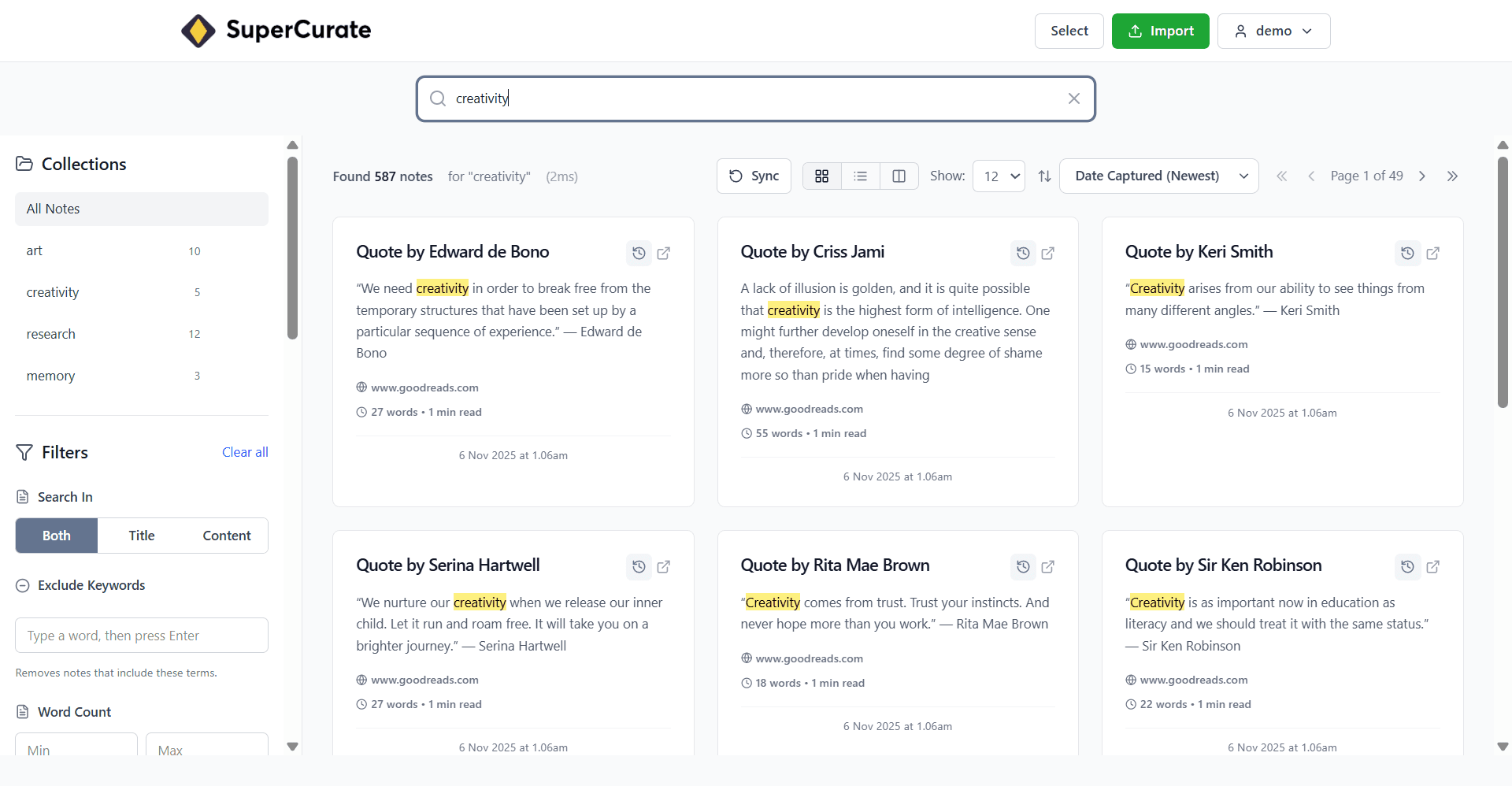Clear all active filters
This screenshot has height=786, width=1512.
[244, 451]
